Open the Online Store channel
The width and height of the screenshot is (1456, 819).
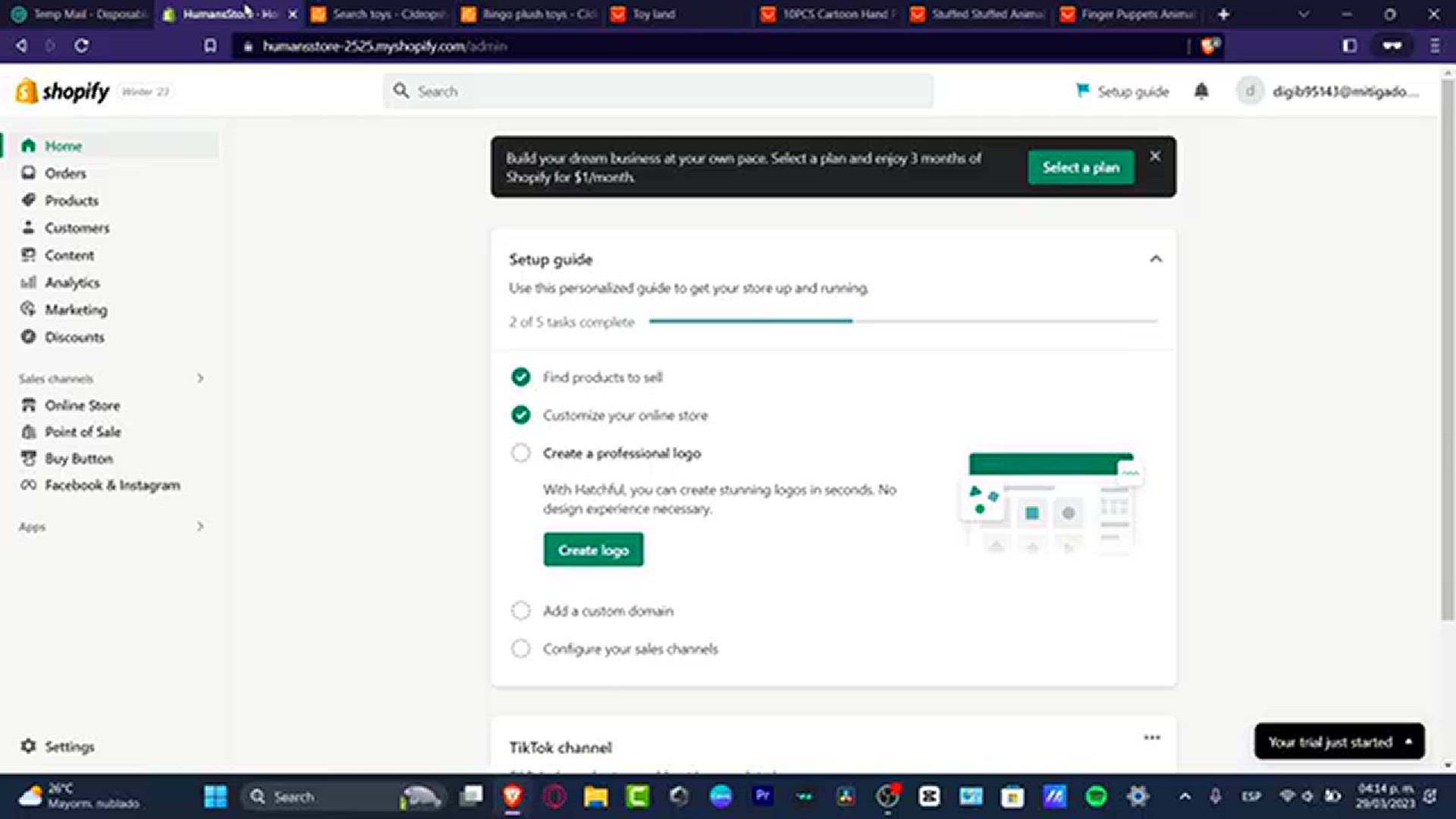pos(82,405)
